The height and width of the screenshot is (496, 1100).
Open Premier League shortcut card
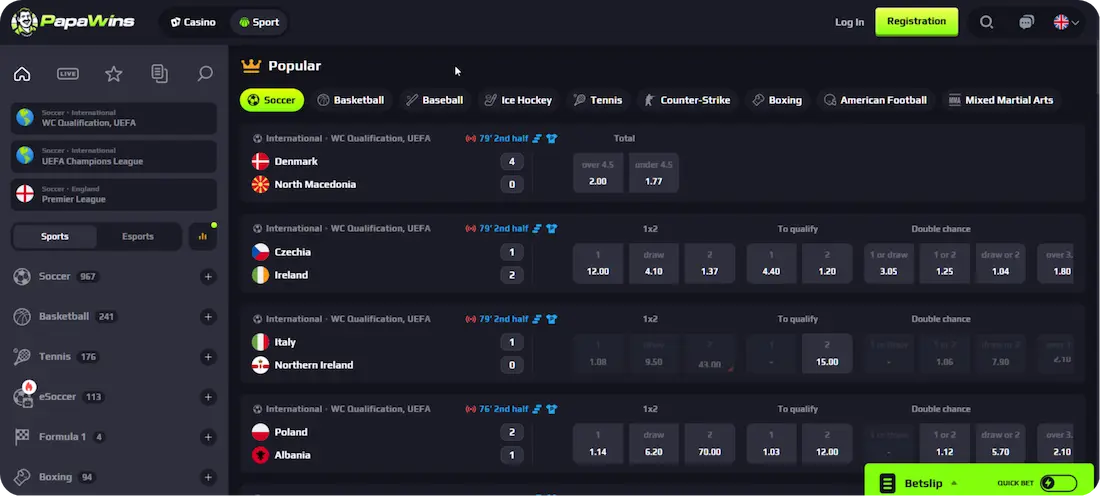click(114, 194)
